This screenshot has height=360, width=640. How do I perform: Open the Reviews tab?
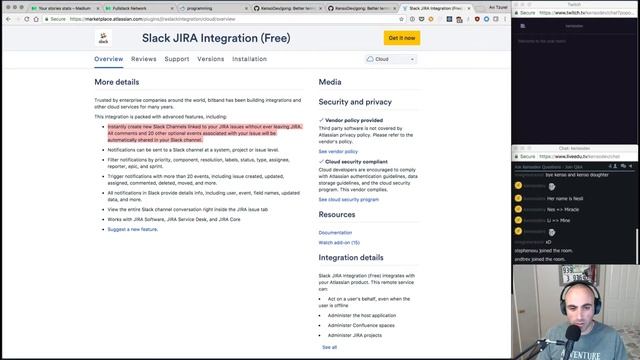point(144,59)
